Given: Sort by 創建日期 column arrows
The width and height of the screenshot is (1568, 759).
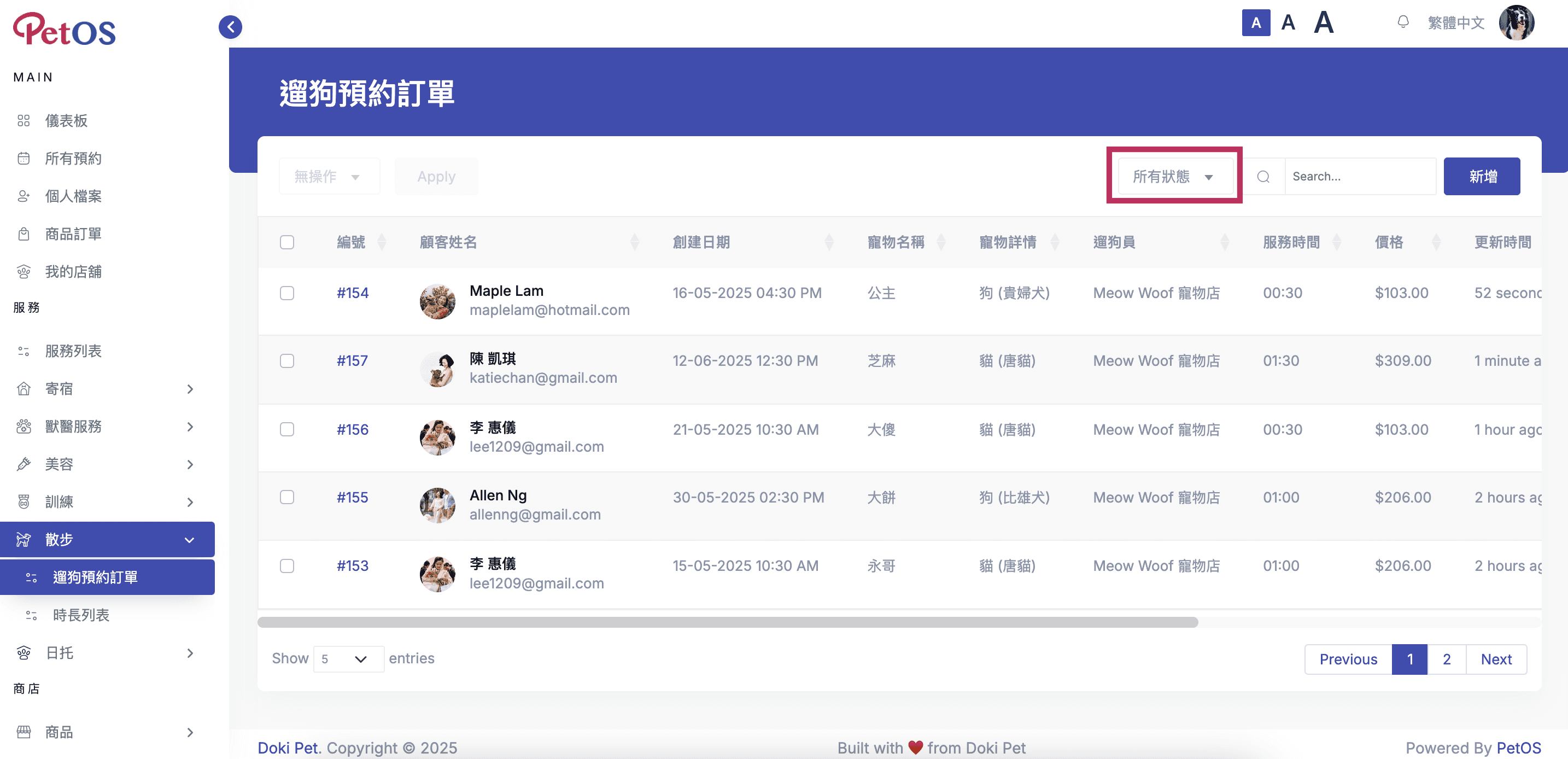Looking at the screenshot, I should tap(829, 242).
